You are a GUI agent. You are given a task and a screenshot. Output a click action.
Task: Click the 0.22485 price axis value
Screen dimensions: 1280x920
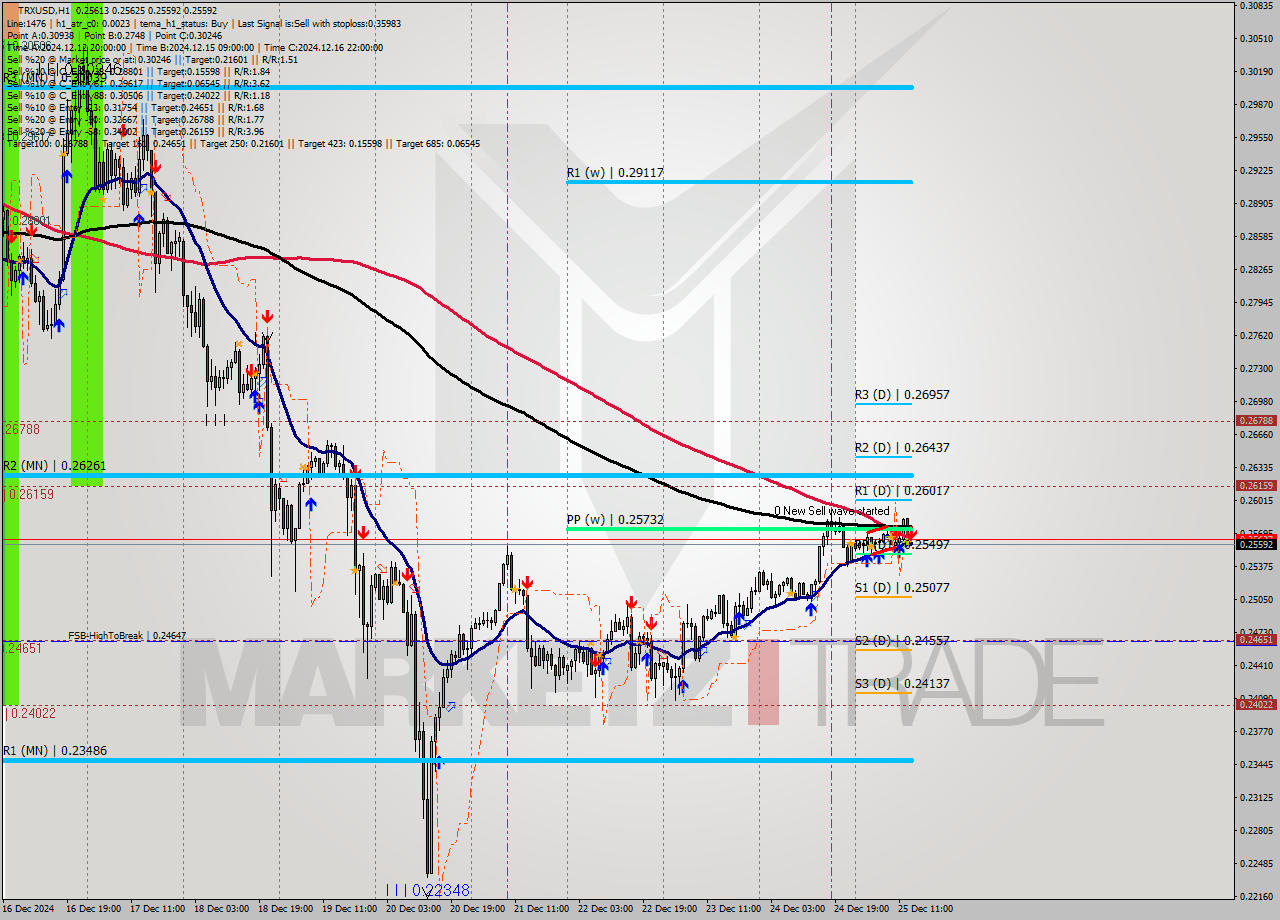click(x=1256, y=864)
